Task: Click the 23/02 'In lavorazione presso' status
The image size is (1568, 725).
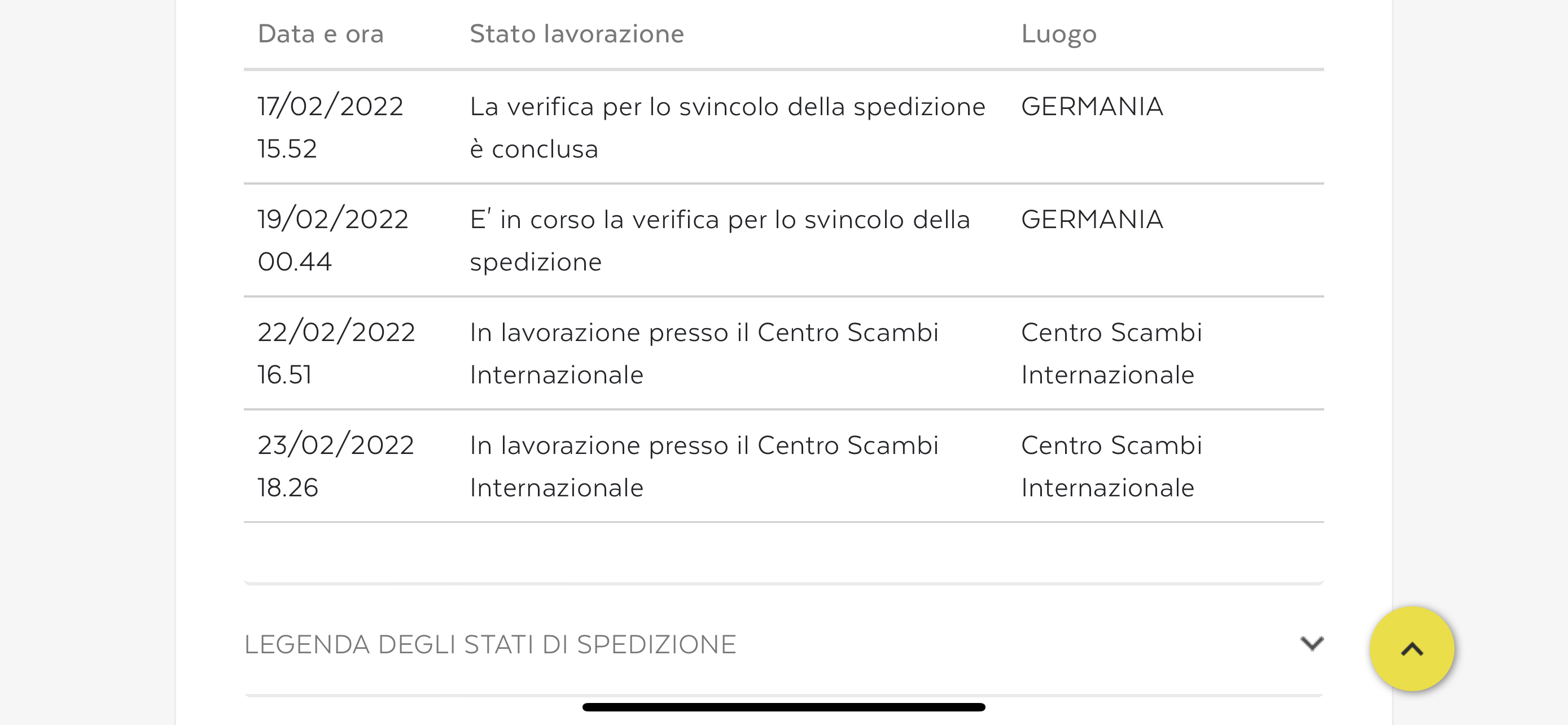Action: (704, 466)
